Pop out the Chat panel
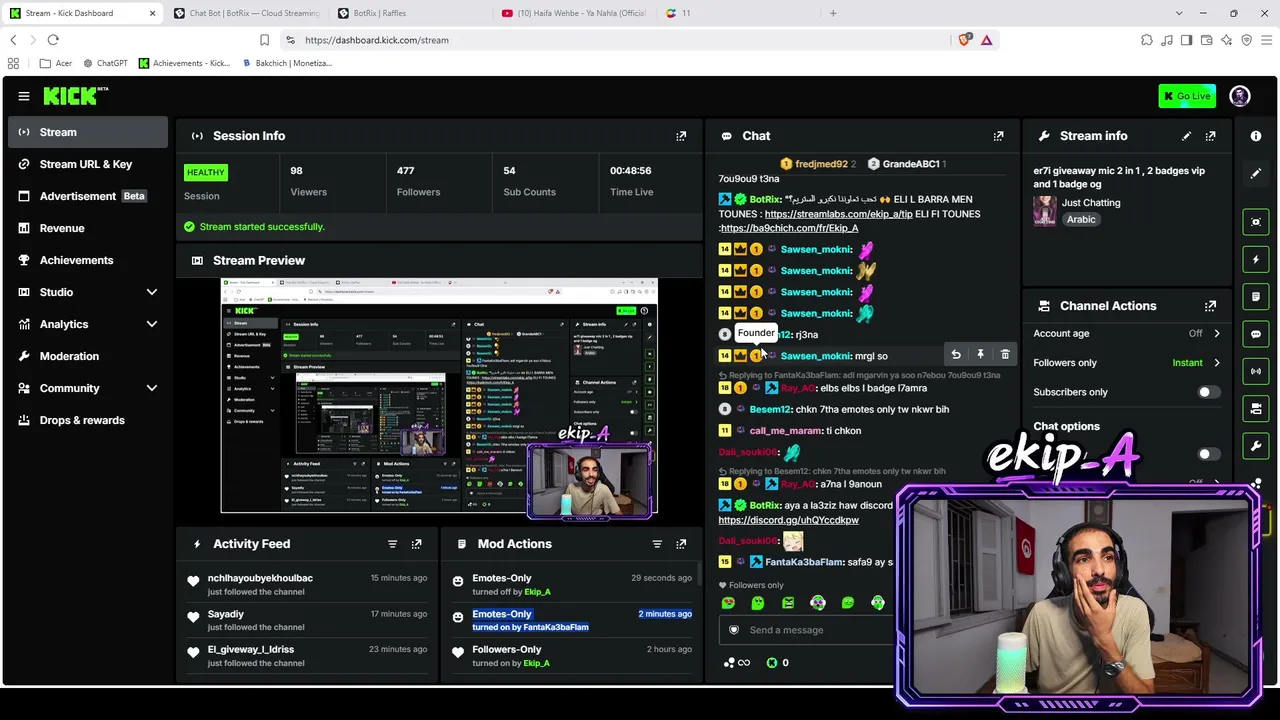The width and height of the screenshot is (1280, 720). (998, 136)
